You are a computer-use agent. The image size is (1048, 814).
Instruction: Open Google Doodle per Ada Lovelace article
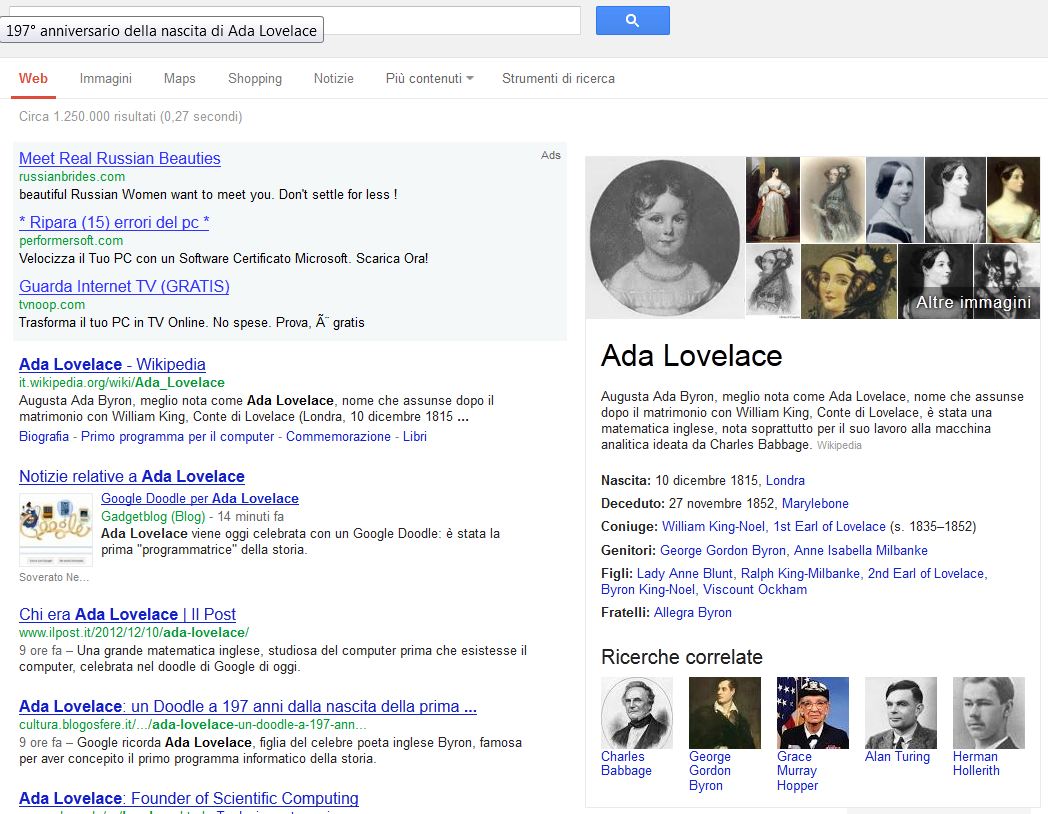pos(200,499)
